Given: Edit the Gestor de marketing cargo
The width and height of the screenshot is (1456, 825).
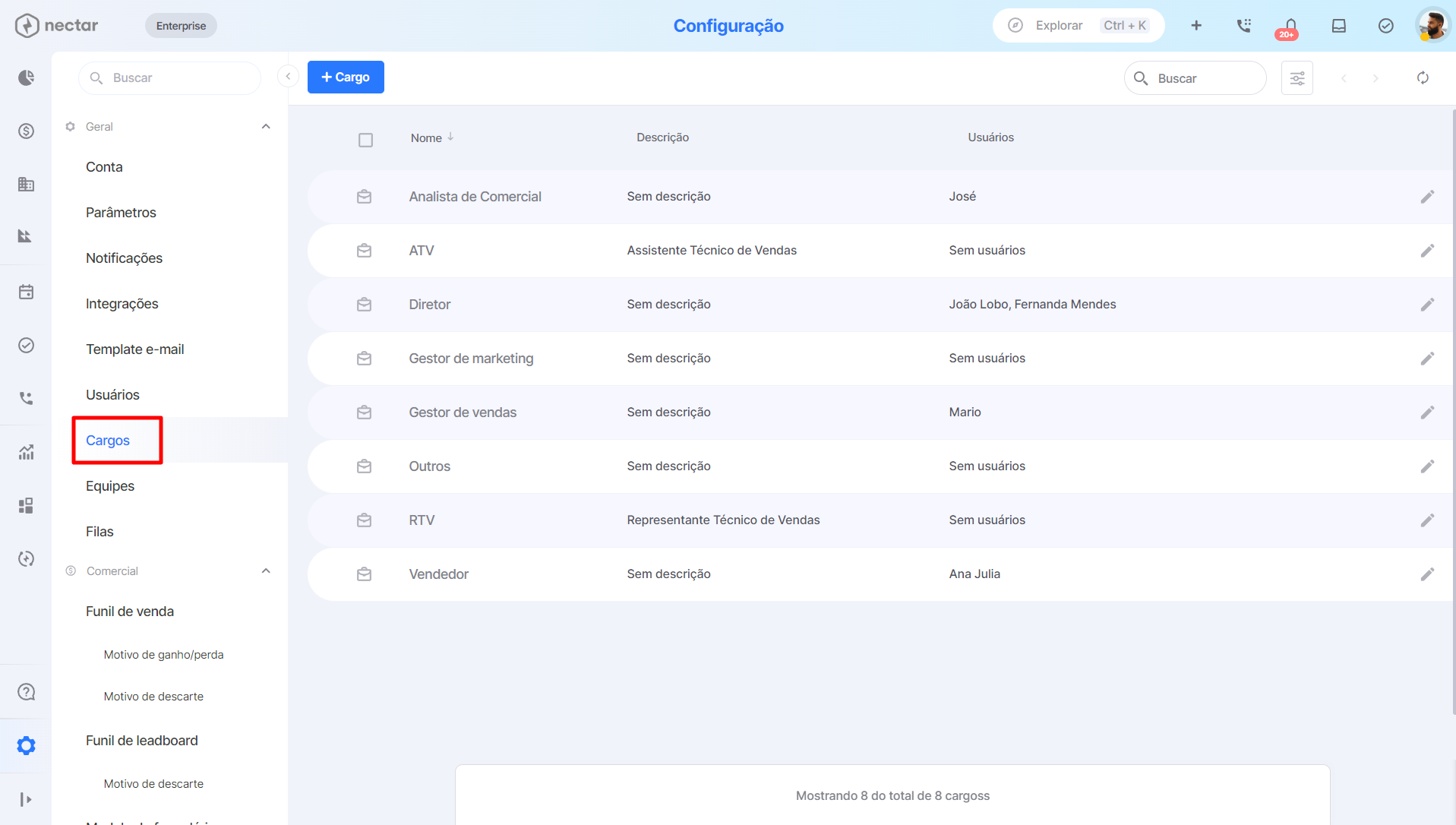Looking at the screenshot, I should click(1427, 359).
